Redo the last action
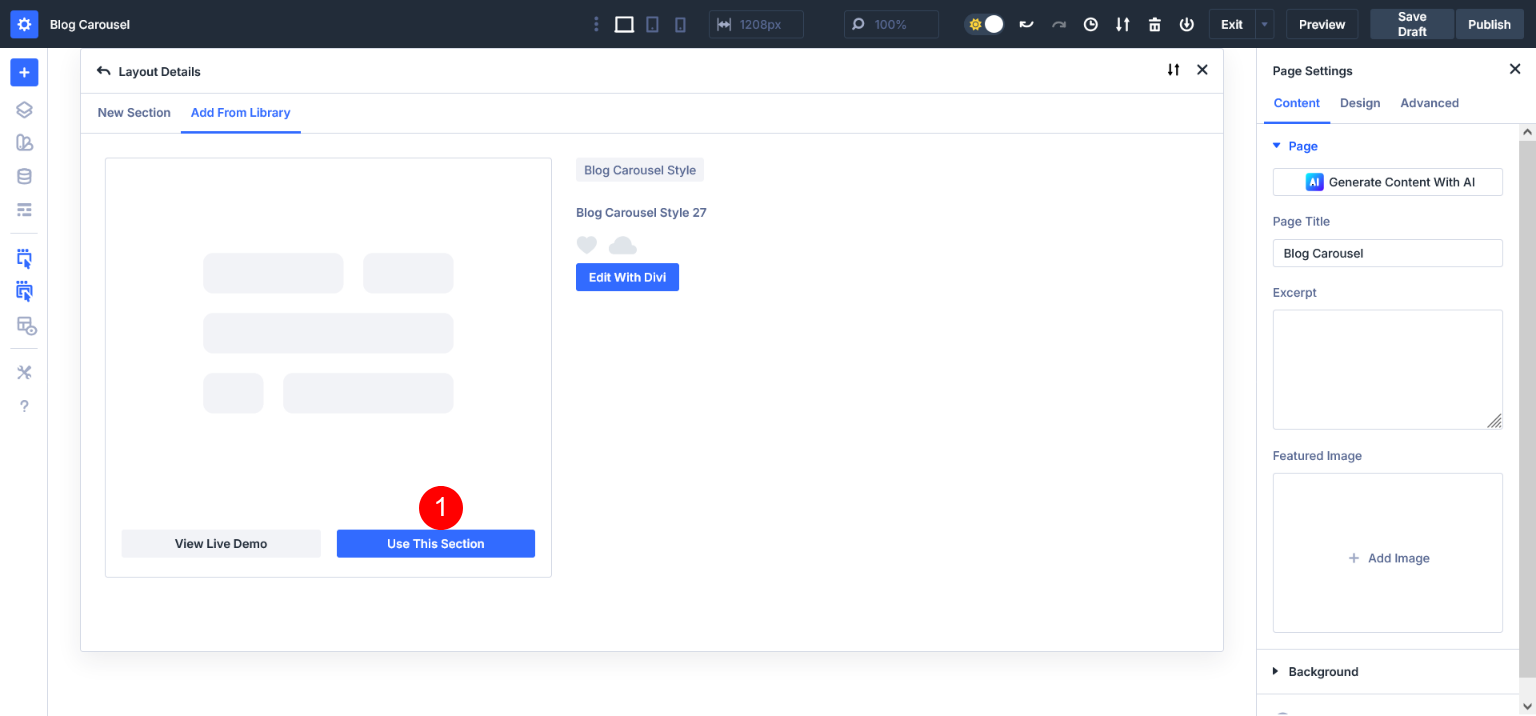 coord(1059,24)
